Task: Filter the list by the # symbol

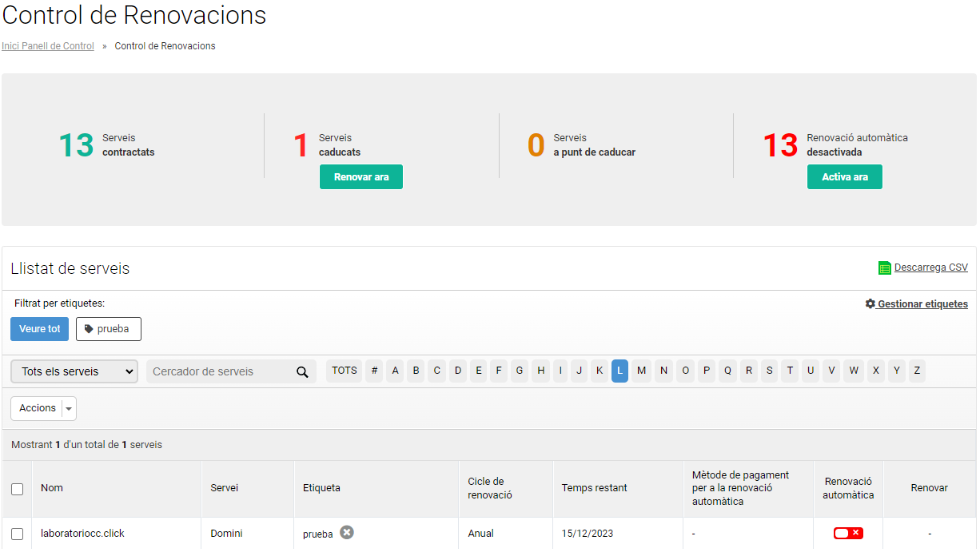Action: (374, 371)
